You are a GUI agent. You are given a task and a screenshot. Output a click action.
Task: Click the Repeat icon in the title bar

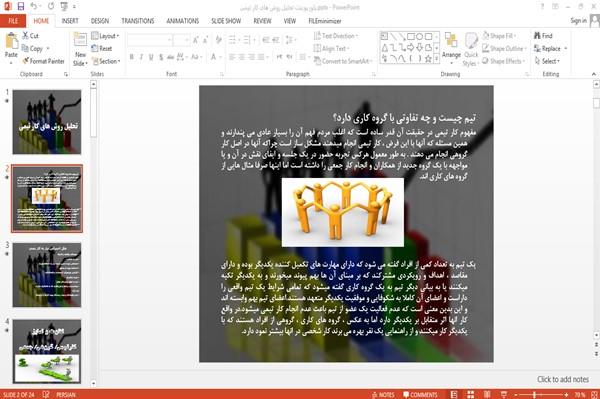click(x=51, y=6)
